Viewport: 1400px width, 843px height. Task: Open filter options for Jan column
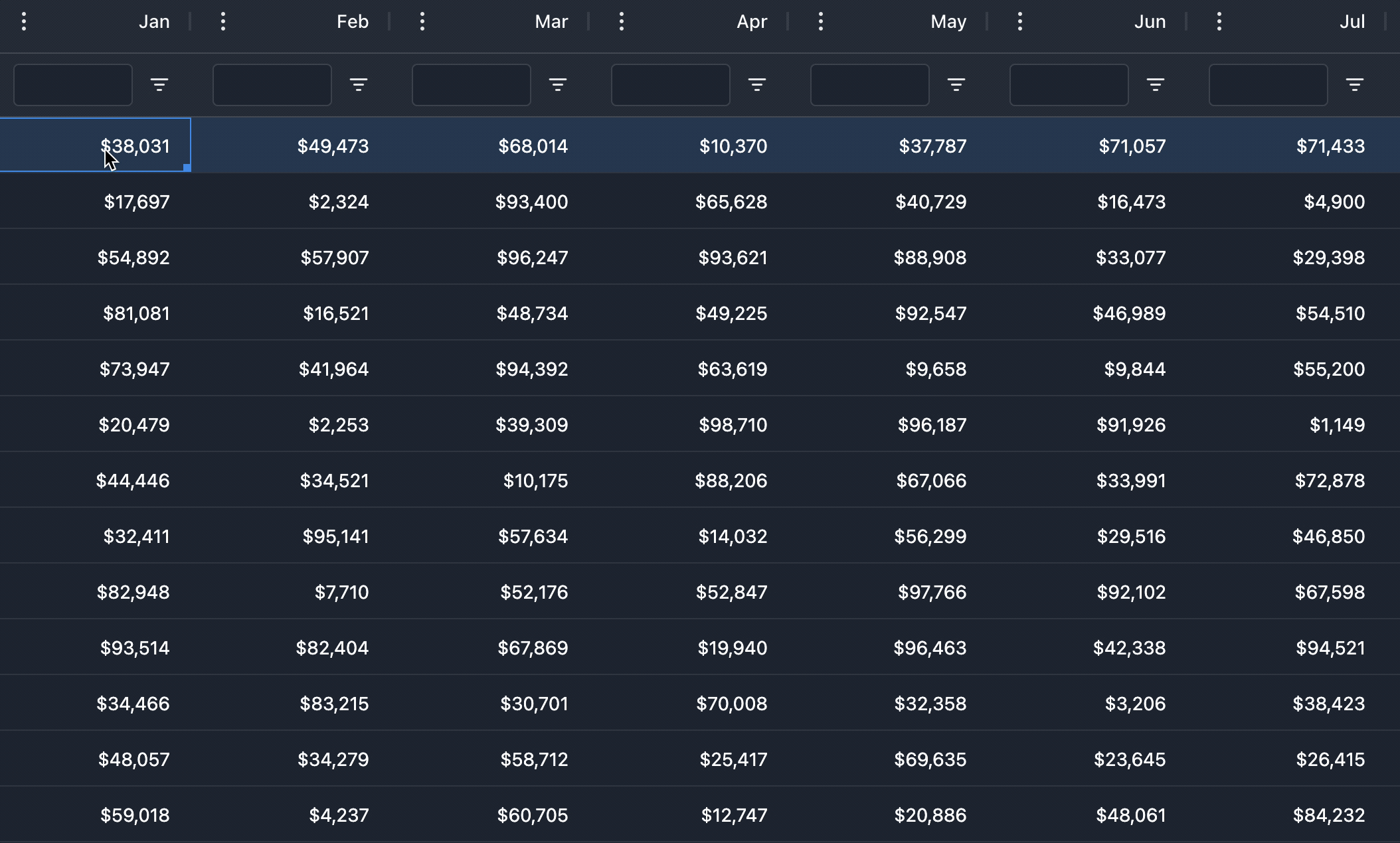[159, 85]
